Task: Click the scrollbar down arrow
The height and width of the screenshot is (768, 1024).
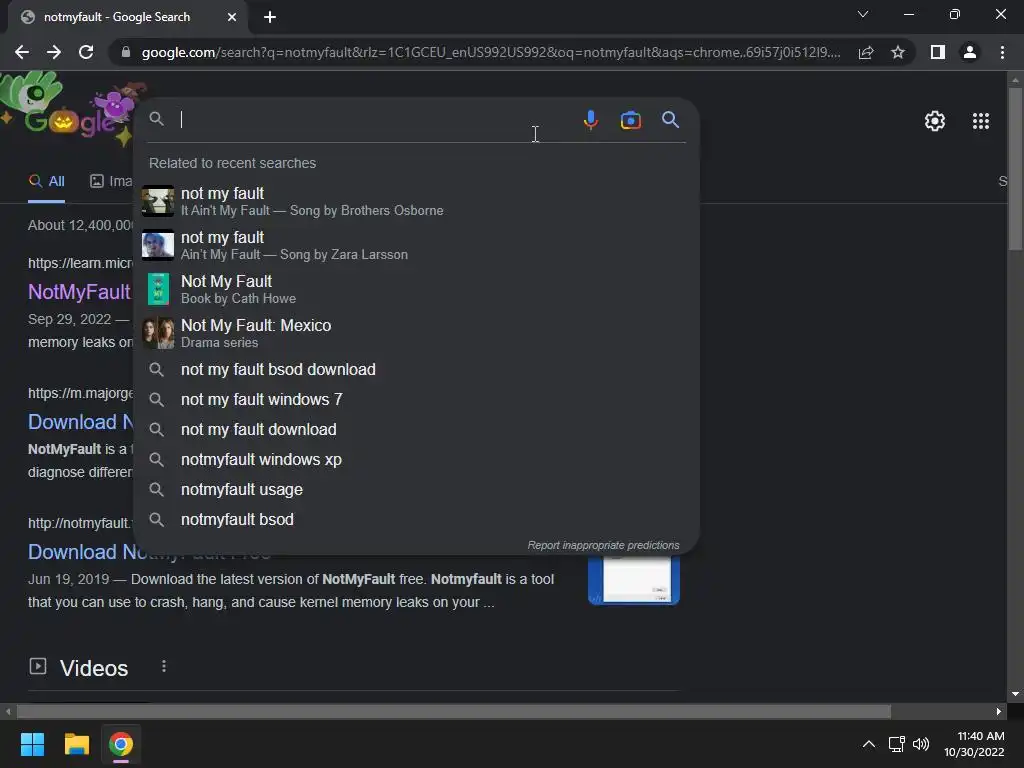Action: point(1014,694)
